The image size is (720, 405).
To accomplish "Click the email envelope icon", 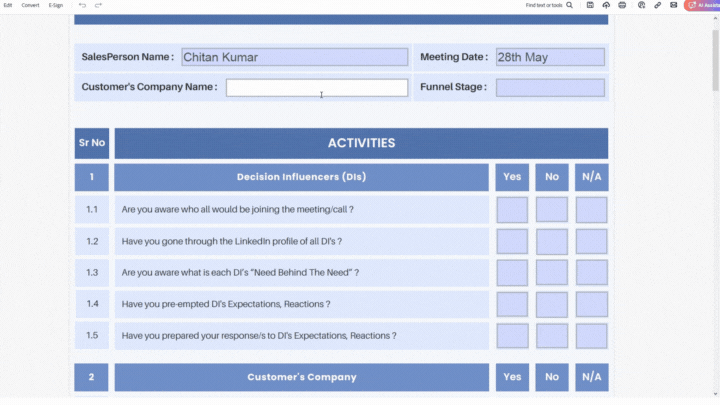I will point(673,5).
